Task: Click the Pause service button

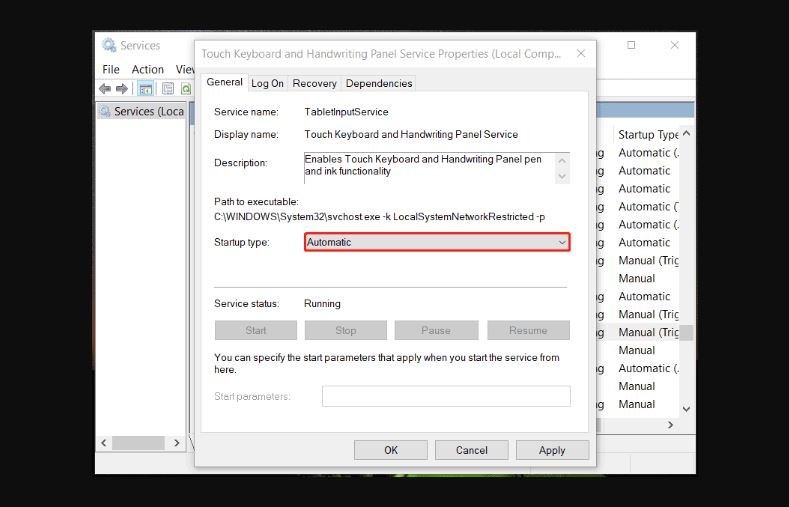Action: coord(436,330)
